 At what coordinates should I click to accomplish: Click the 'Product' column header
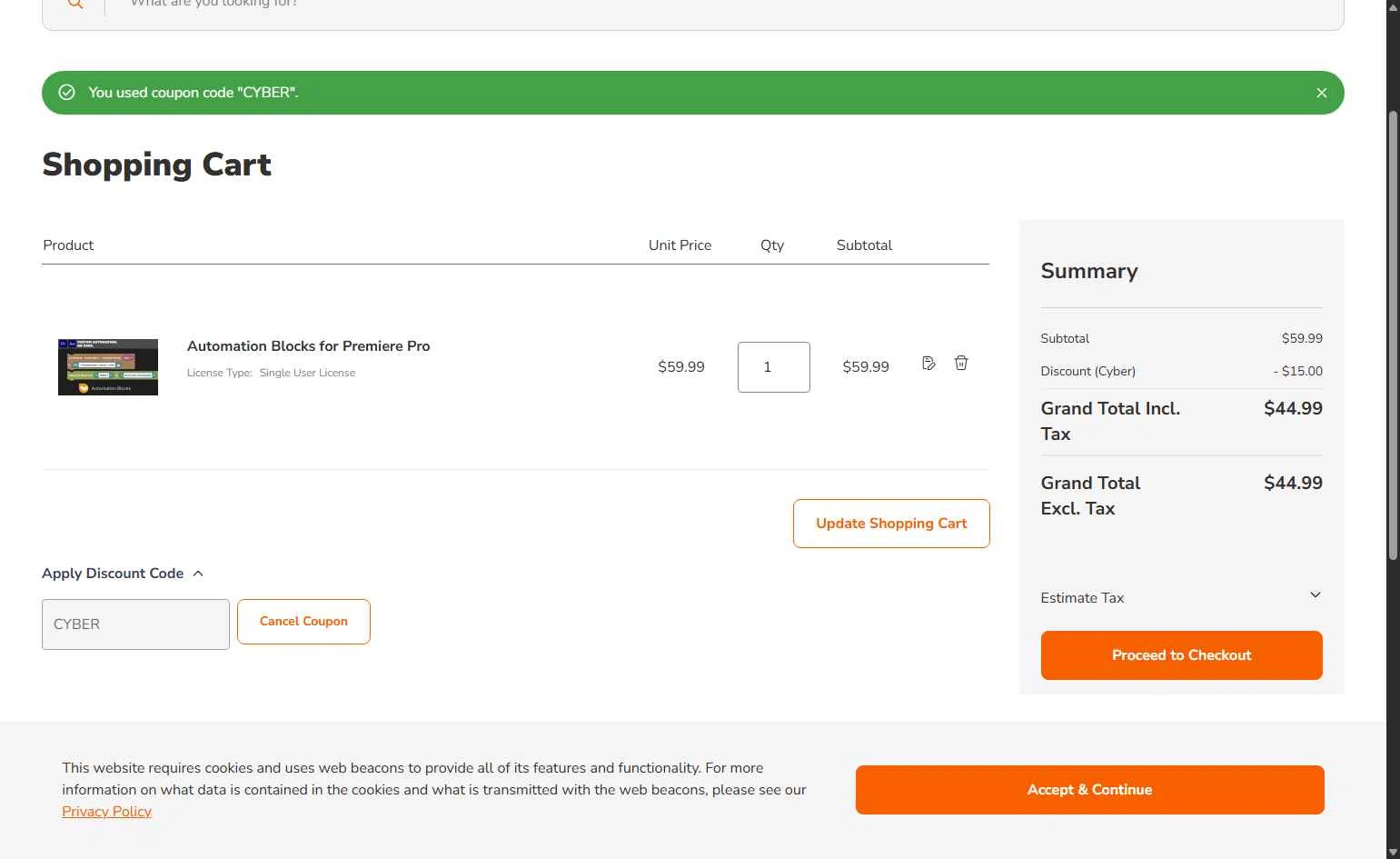pyautogui.click(x=68, y=245)
